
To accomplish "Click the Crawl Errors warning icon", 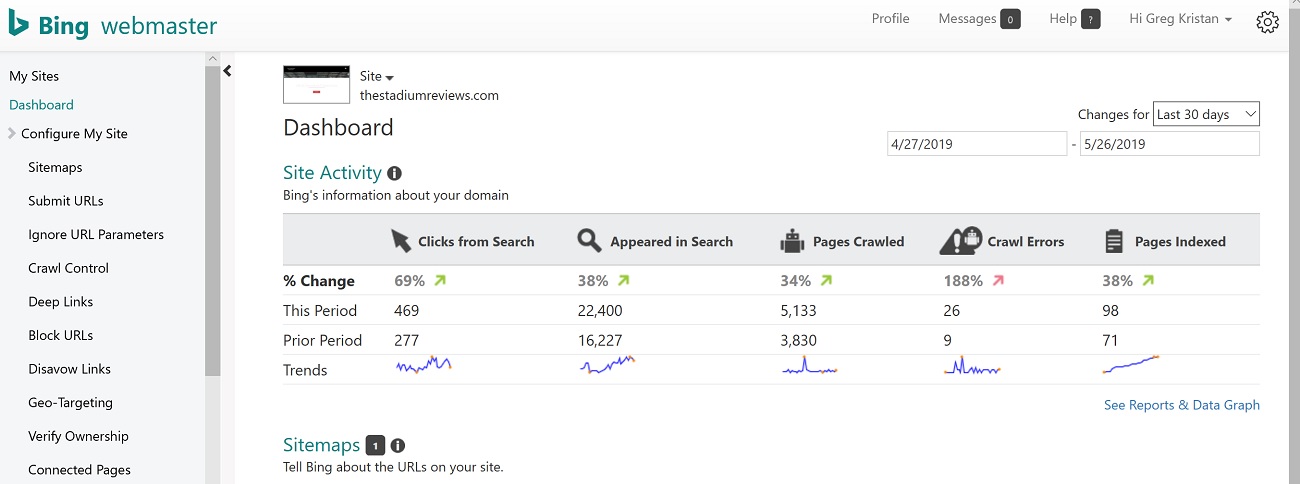I will click(961, 241).
